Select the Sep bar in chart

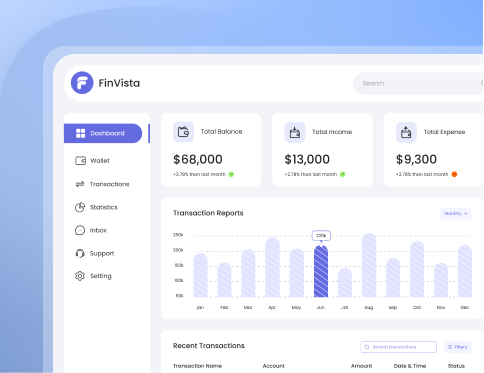point(393,278)
